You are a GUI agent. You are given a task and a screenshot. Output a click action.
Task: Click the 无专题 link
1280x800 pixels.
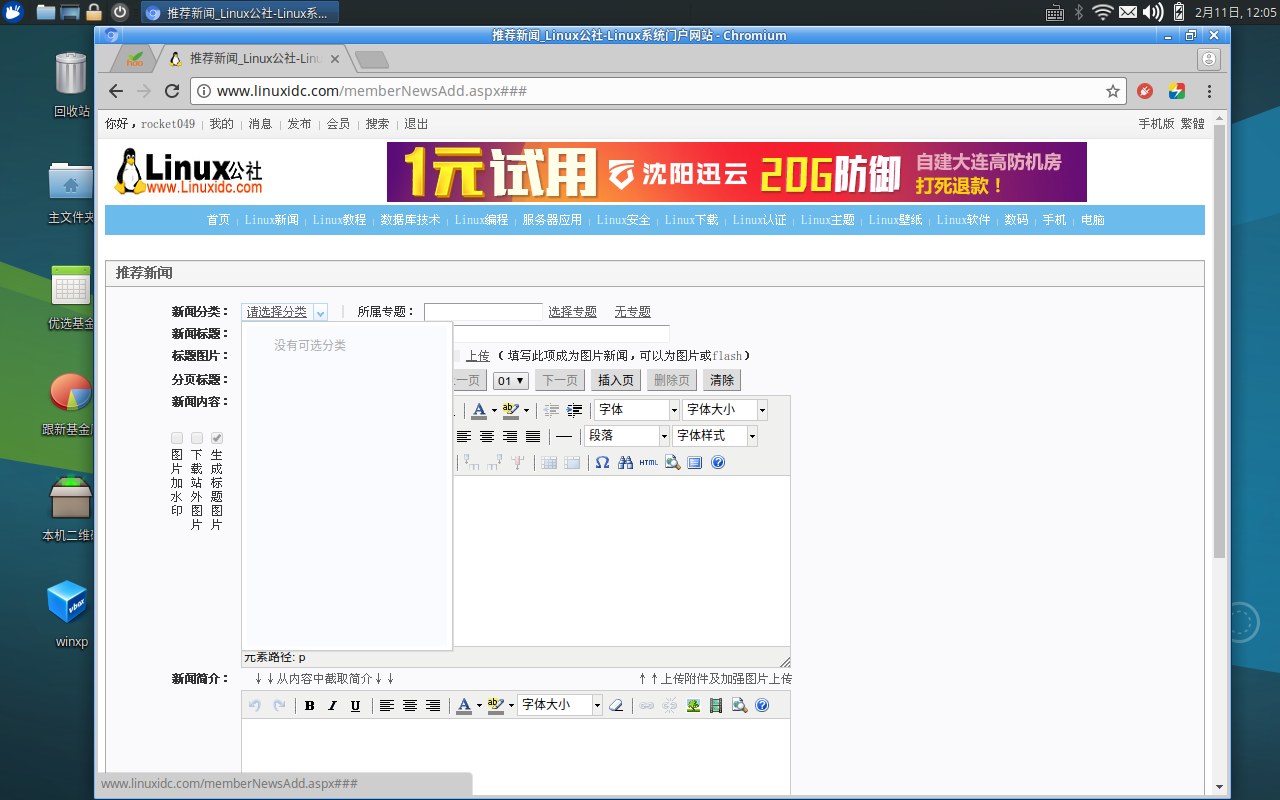click(x=633, y=312)
